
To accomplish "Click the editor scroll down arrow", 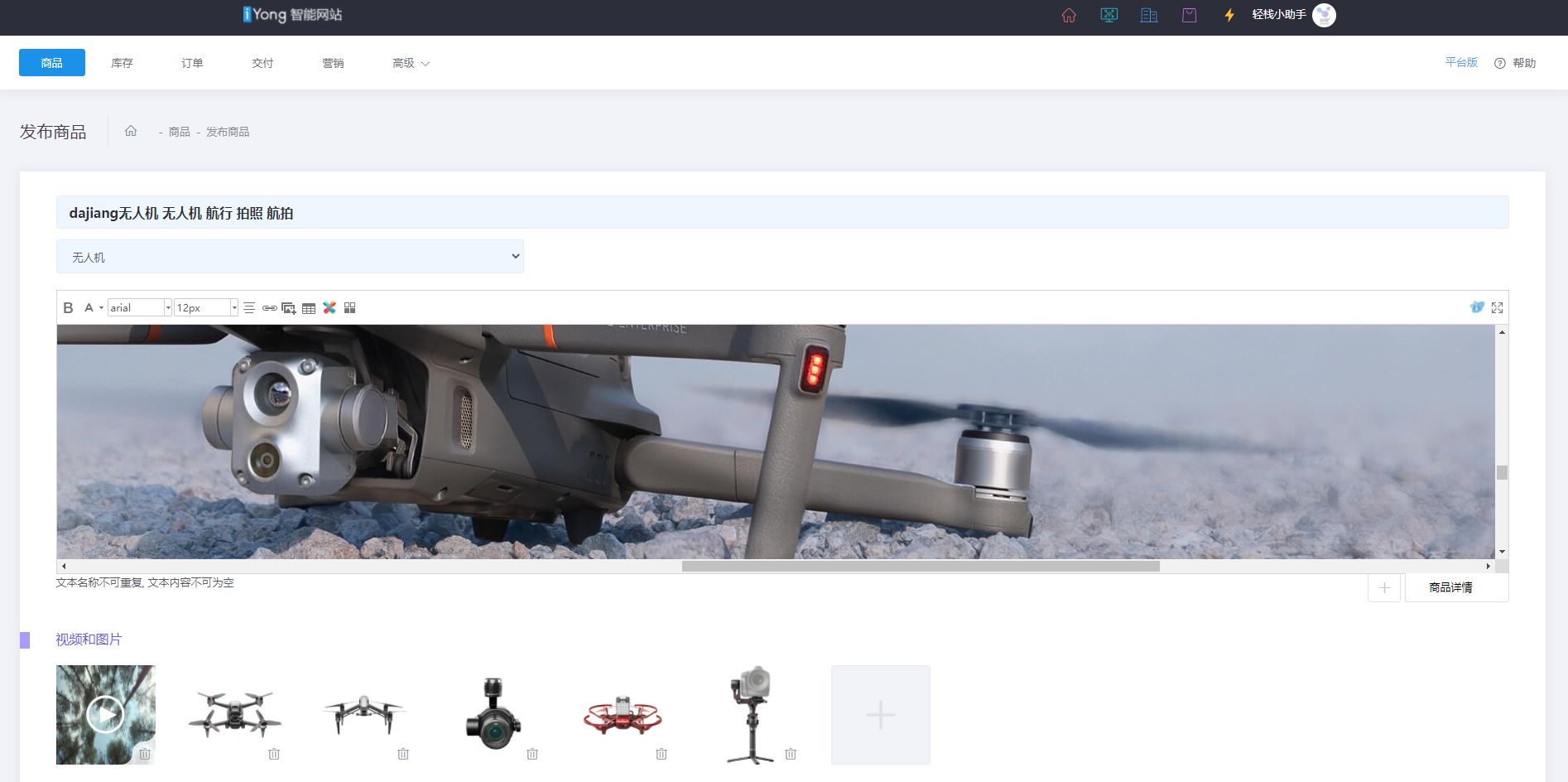I will tap(1502, 552).
